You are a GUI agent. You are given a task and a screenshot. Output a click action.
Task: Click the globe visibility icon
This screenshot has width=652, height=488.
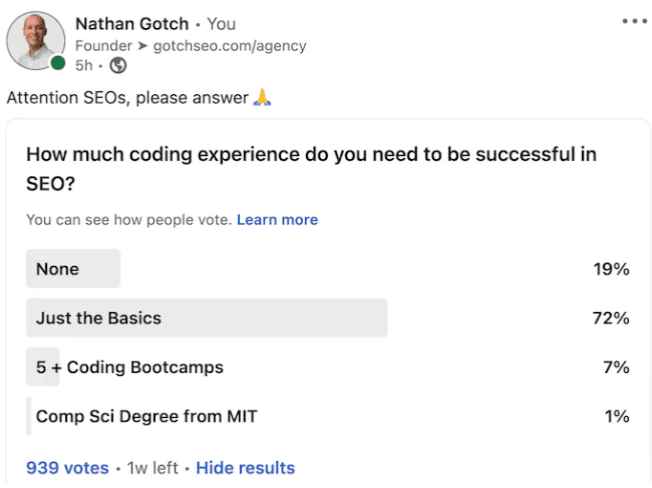[118, 66]
